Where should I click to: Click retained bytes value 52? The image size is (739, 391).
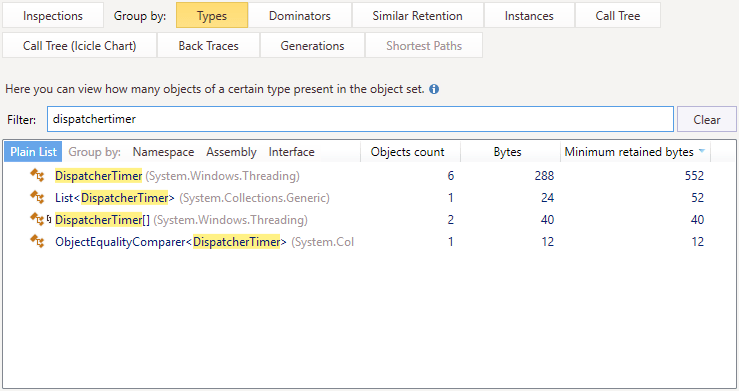(698, 198)
